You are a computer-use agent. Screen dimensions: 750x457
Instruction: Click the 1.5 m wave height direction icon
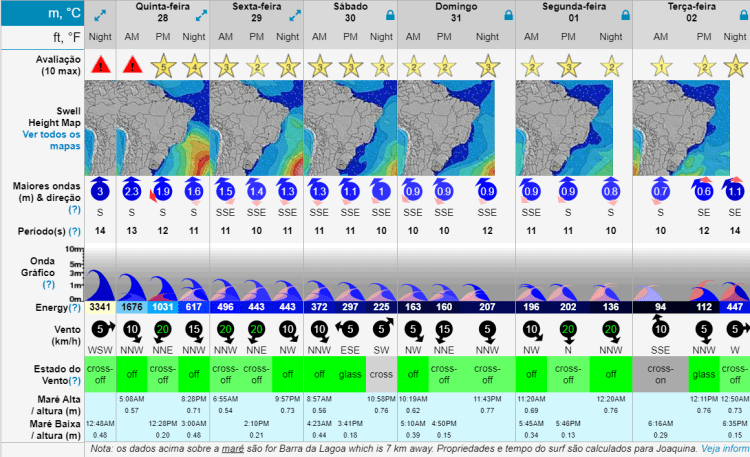click(x=225, y=190)
